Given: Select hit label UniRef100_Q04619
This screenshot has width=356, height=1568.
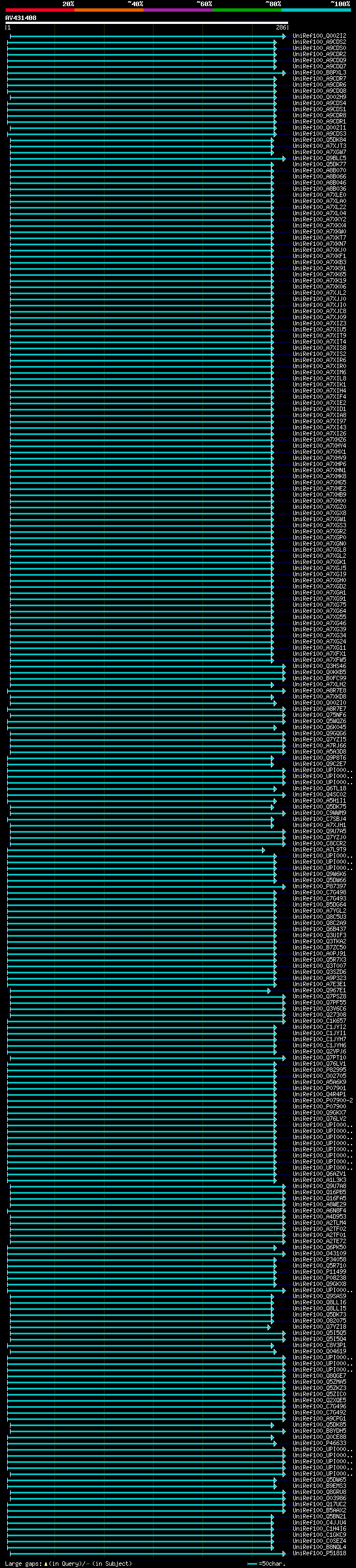Looking at the screenshot, I should point(319,1351).
